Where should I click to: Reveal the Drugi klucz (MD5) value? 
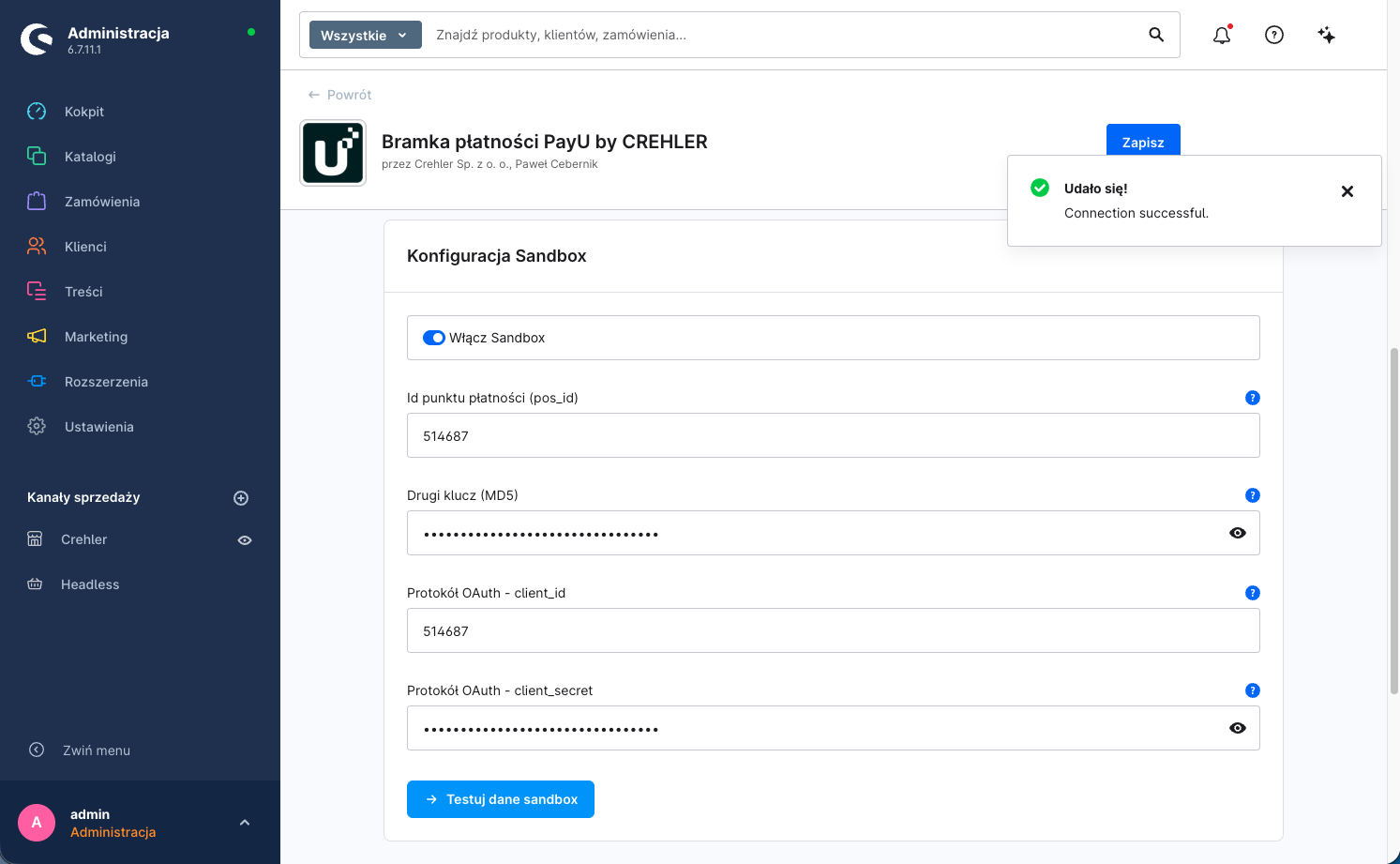pyautogui.click(x=1238, y=533)
